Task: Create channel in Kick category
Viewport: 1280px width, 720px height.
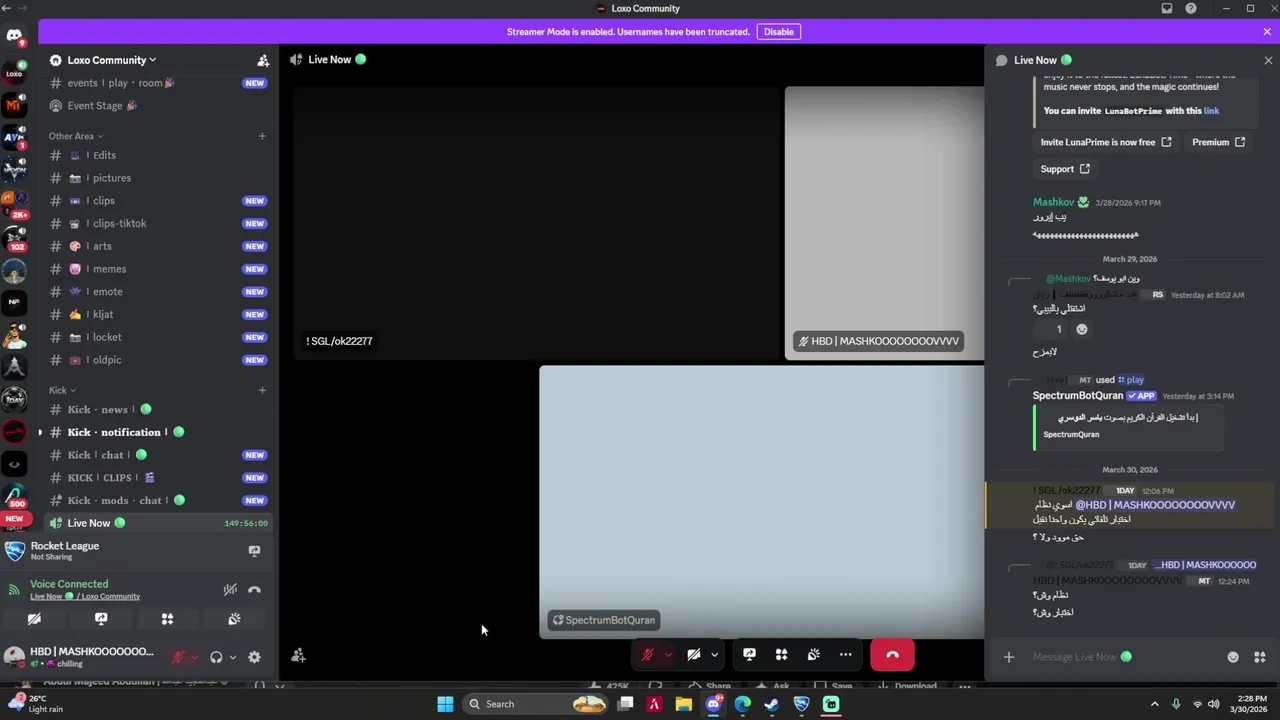Action: point(263,390)
